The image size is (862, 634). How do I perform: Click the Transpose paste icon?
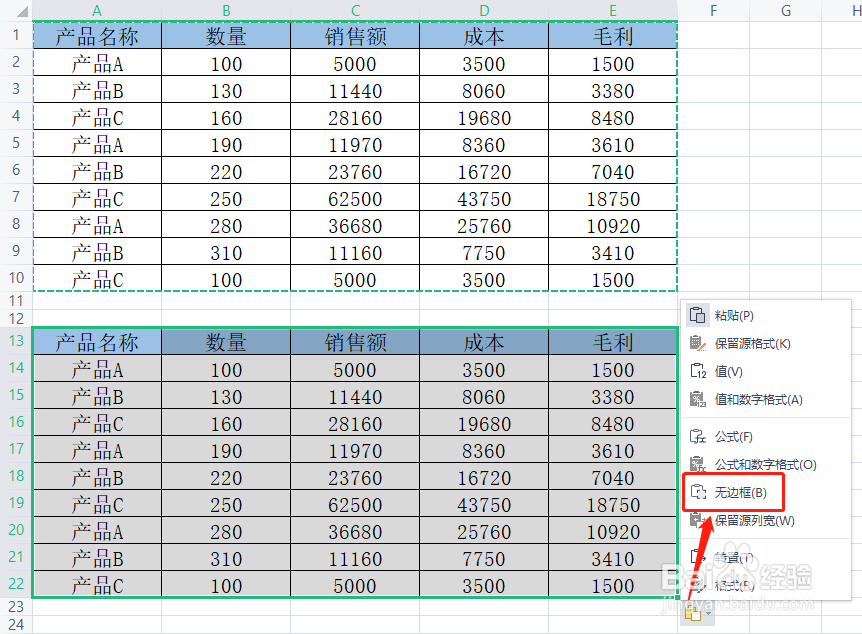(697, 558)
